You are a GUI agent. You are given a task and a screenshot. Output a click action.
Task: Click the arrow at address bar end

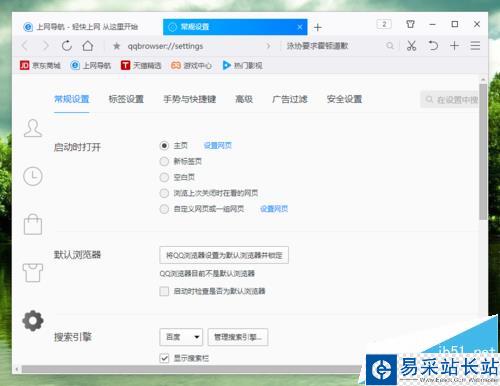[x=268, y=46]
